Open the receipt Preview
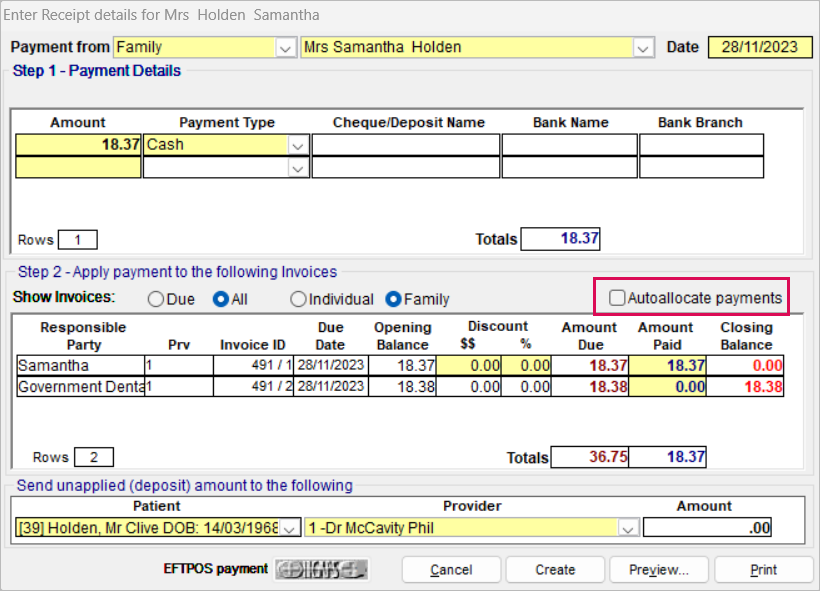The height and width of the screenshot is (591, 820). point(659,570)
